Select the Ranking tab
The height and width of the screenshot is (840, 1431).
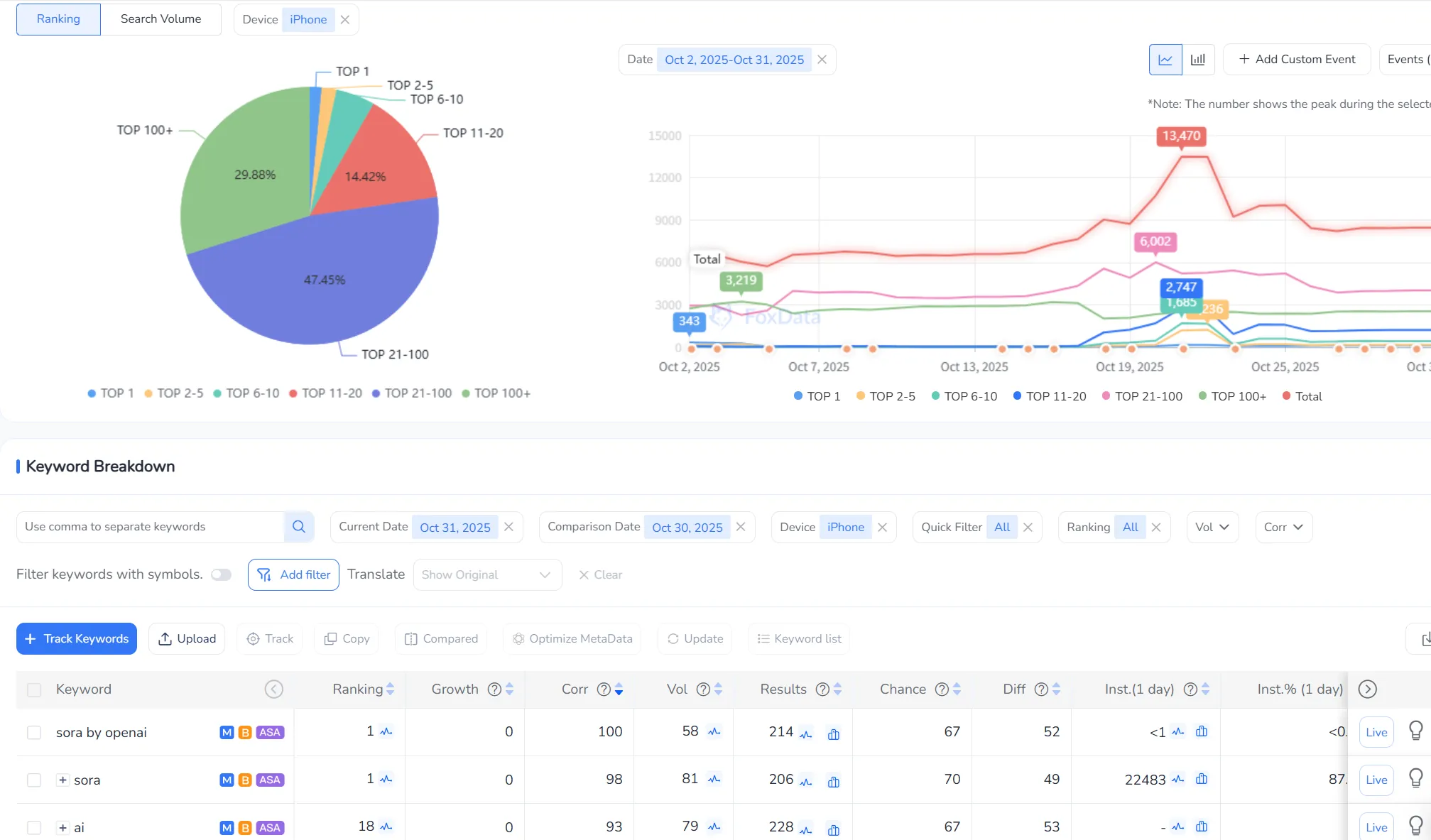58,19
